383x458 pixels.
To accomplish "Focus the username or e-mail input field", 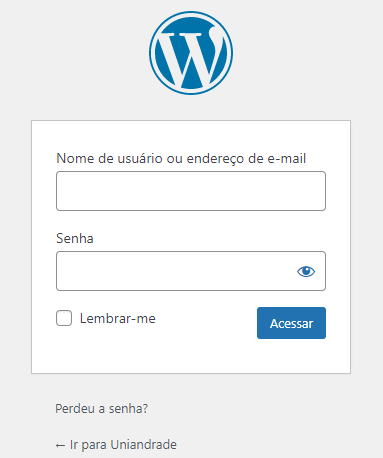I will click(x=191, y=191).
